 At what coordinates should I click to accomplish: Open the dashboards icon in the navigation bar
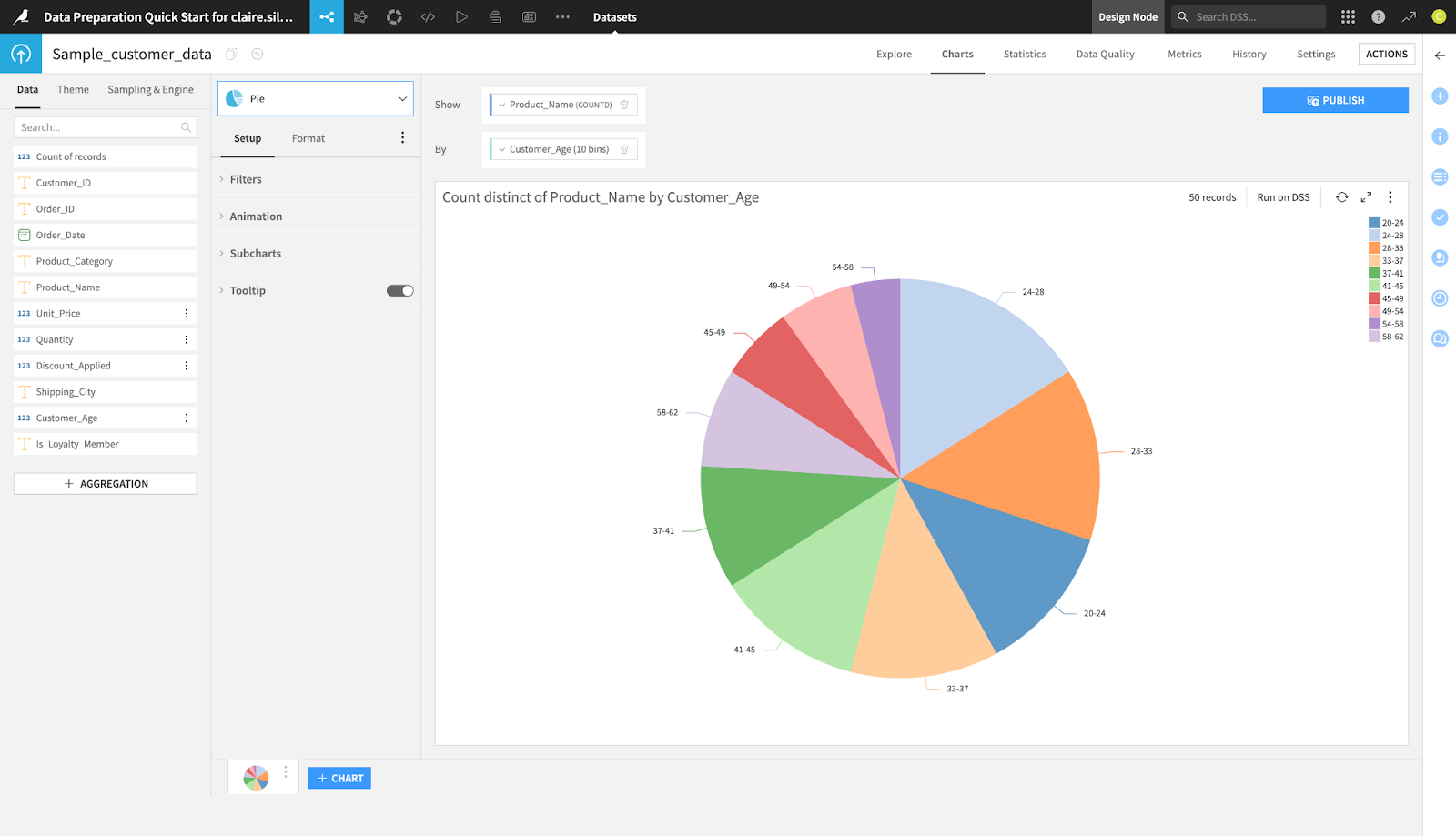[529, 16]
